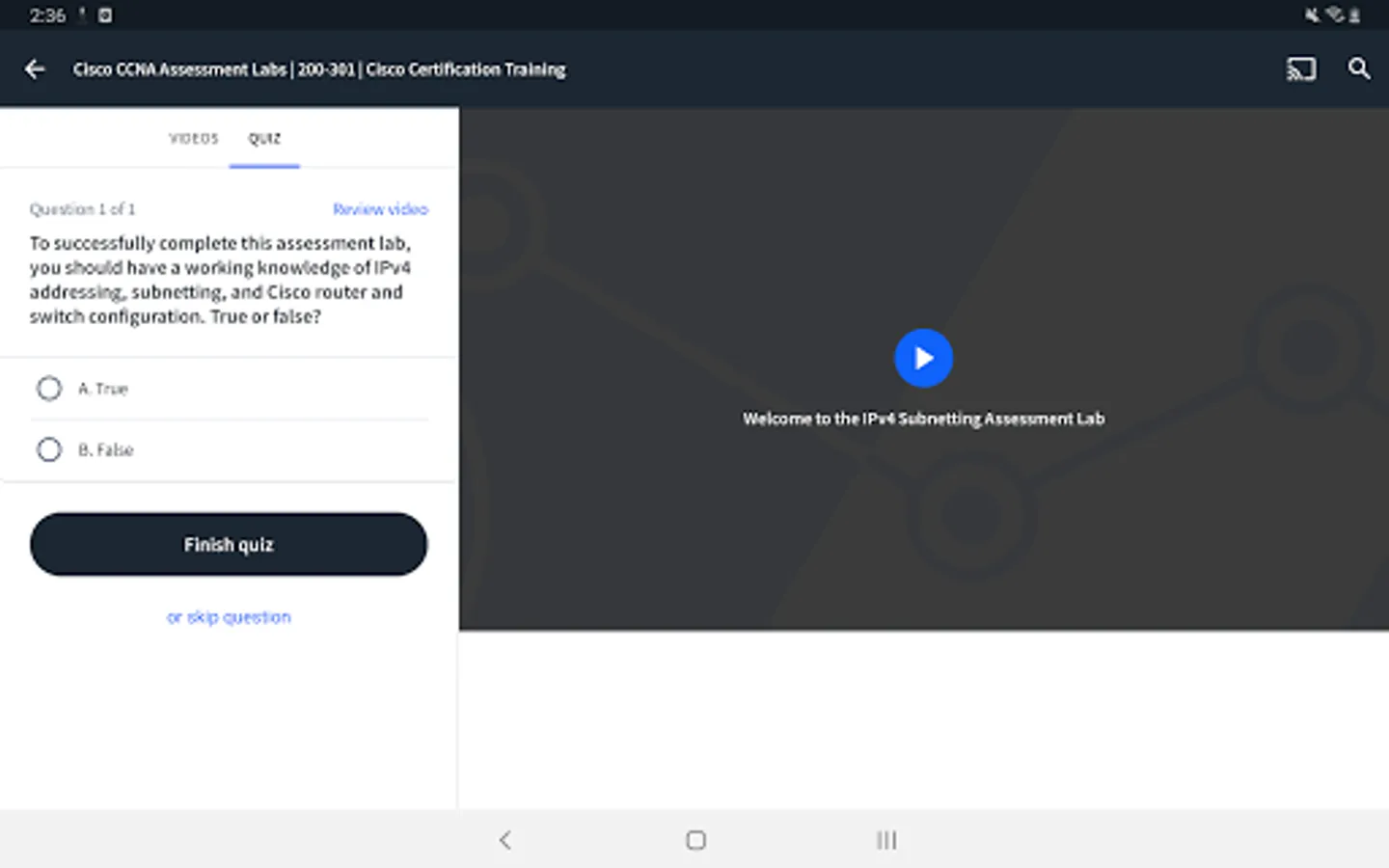This screenshot has width=1389, height=868.
Task: Tap the 'Question 1 of 1' label
Action: pyautogui.click(x=82, y=209)
